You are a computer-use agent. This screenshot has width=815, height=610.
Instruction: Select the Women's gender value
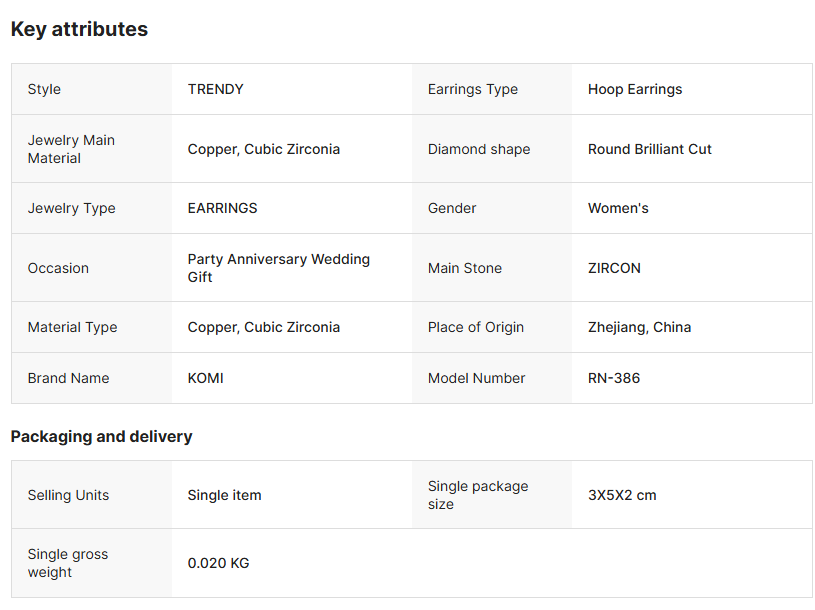[x=618, y=208]
